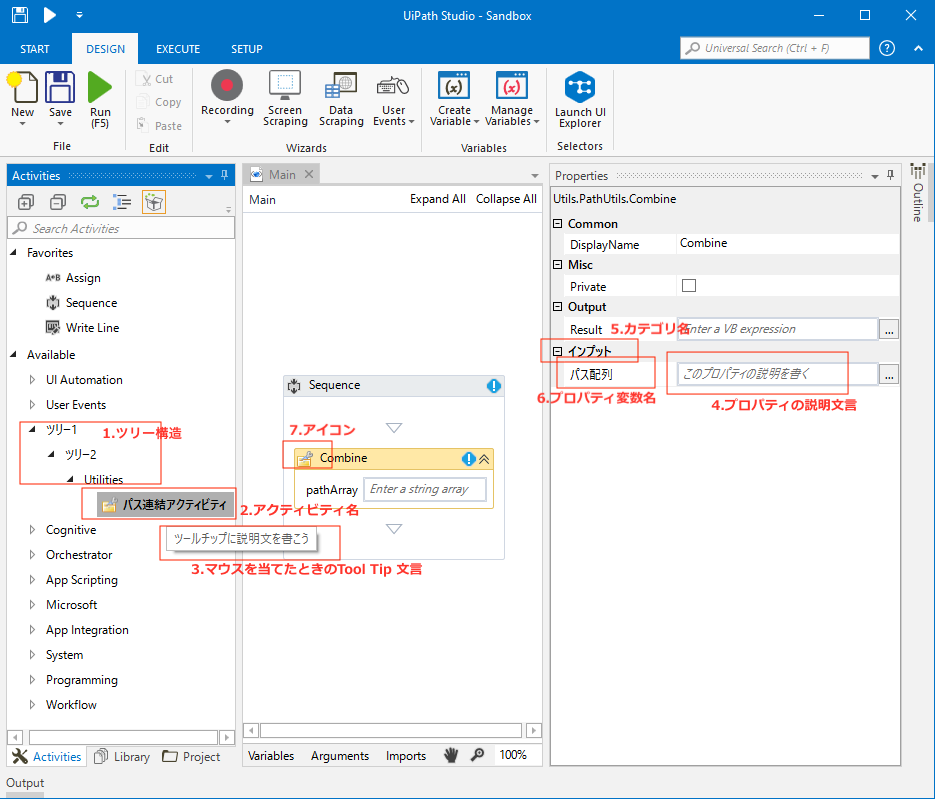Click Expand All in the designer
Viewport: 935px width, 799px height.
(438, 199)
